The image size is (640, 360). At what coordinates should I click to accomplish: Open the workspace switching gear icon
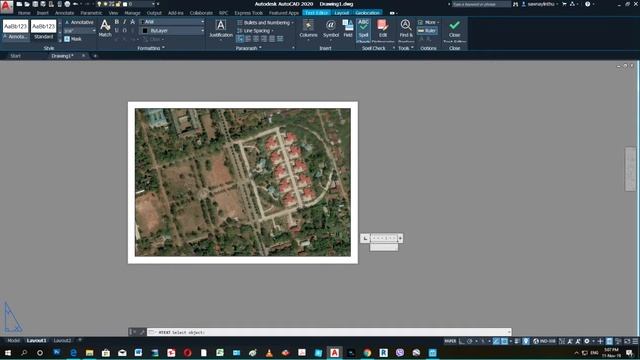587,341
